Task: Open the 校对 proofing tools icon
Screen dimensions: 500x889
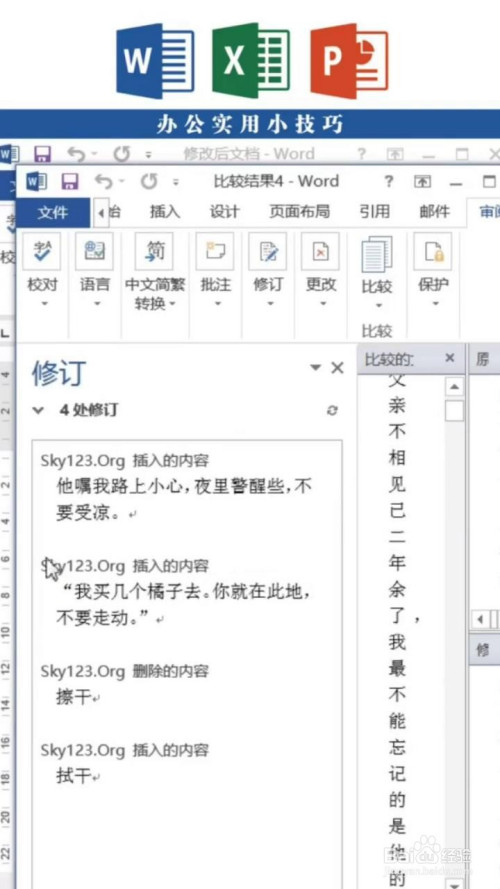Action: 43,251
